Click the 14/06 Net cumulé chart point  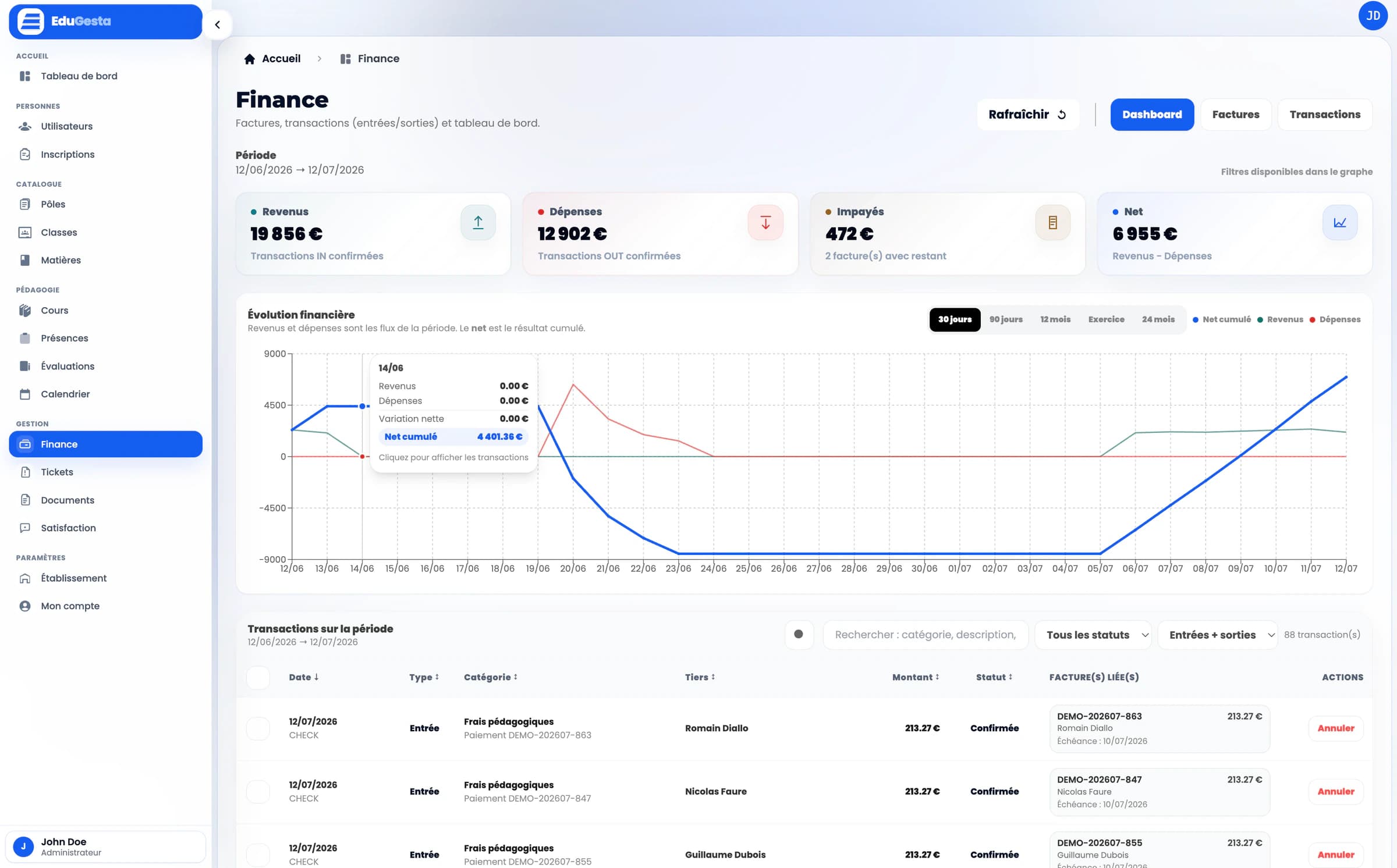[x=362, y=406]
